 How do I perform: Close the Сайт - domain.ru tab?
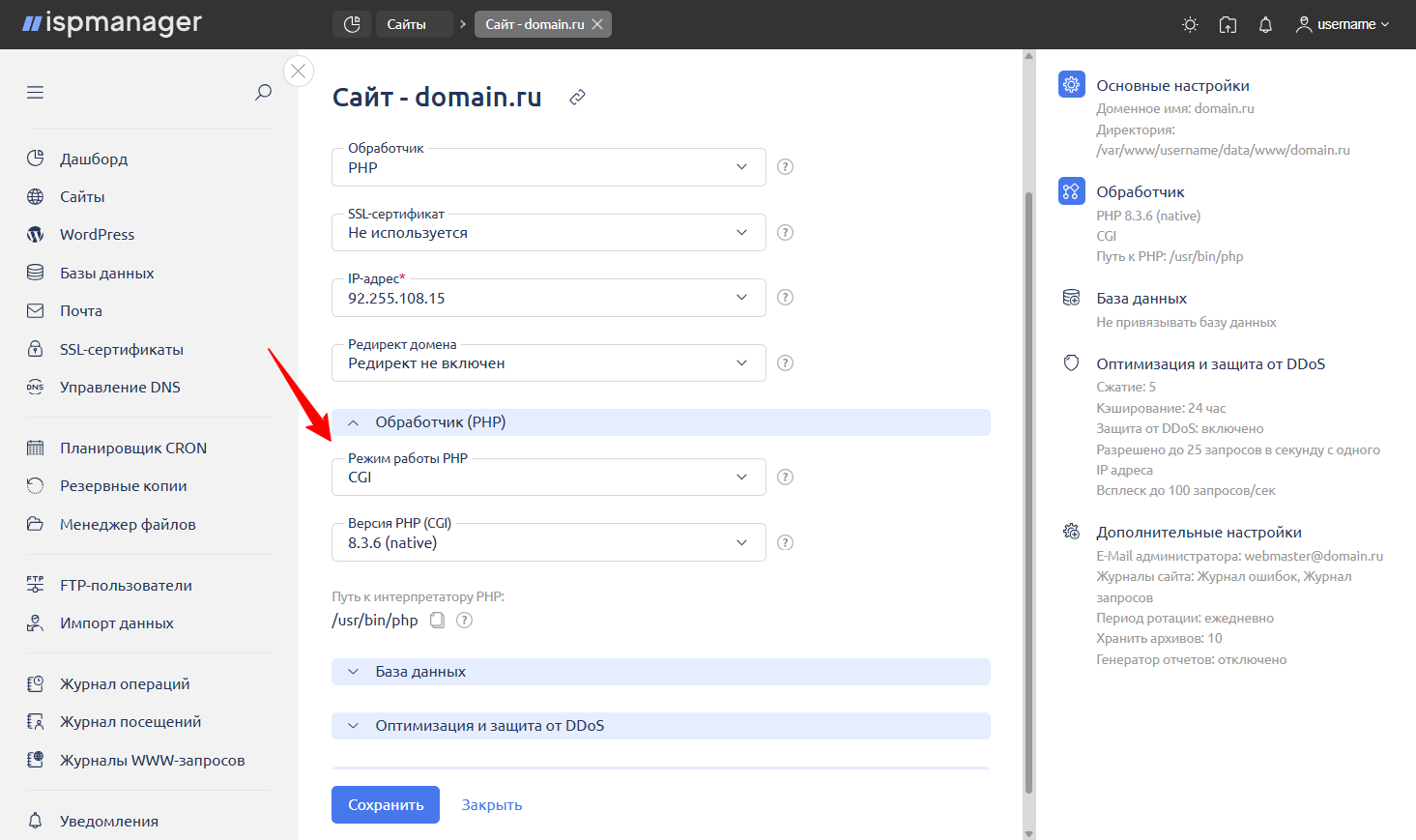pyautogui.click(x=597, y=24)
